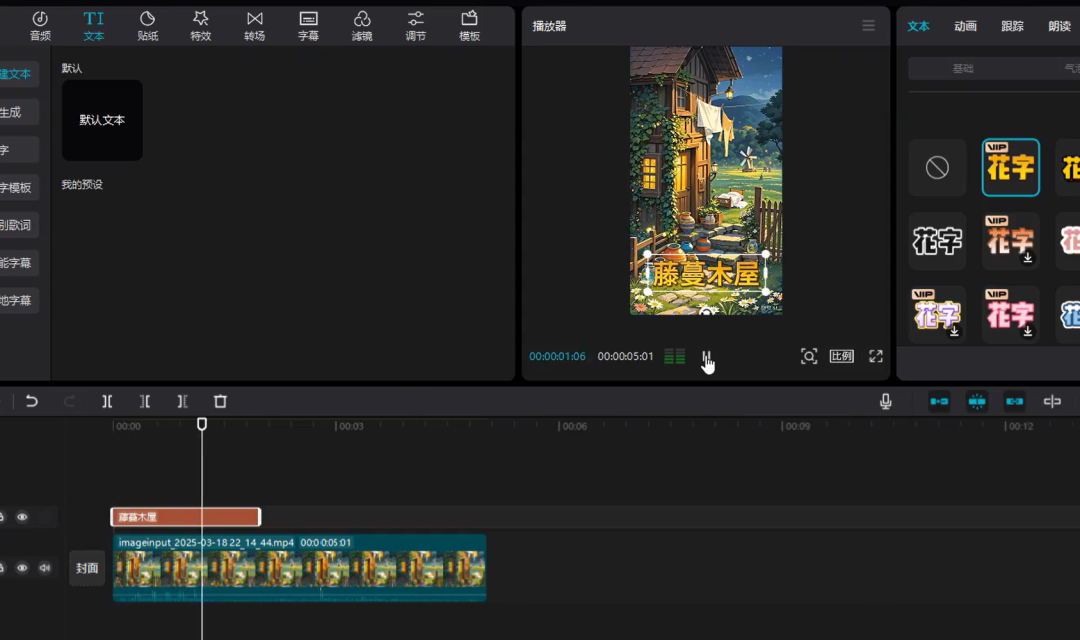Screen dimensions: 1080x640
Task: Hide the text track with eye icon
Action: click(22, 517)
